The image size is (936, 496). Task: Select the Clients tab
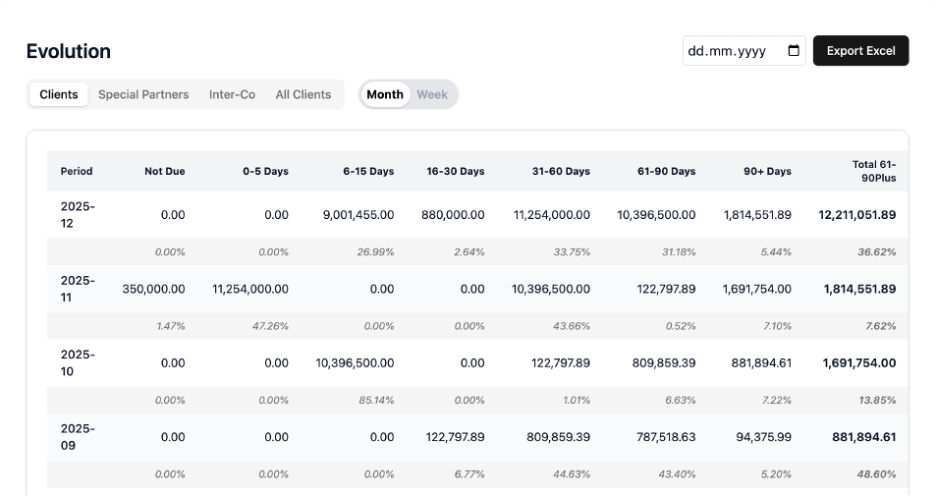(x=59, y=95)
